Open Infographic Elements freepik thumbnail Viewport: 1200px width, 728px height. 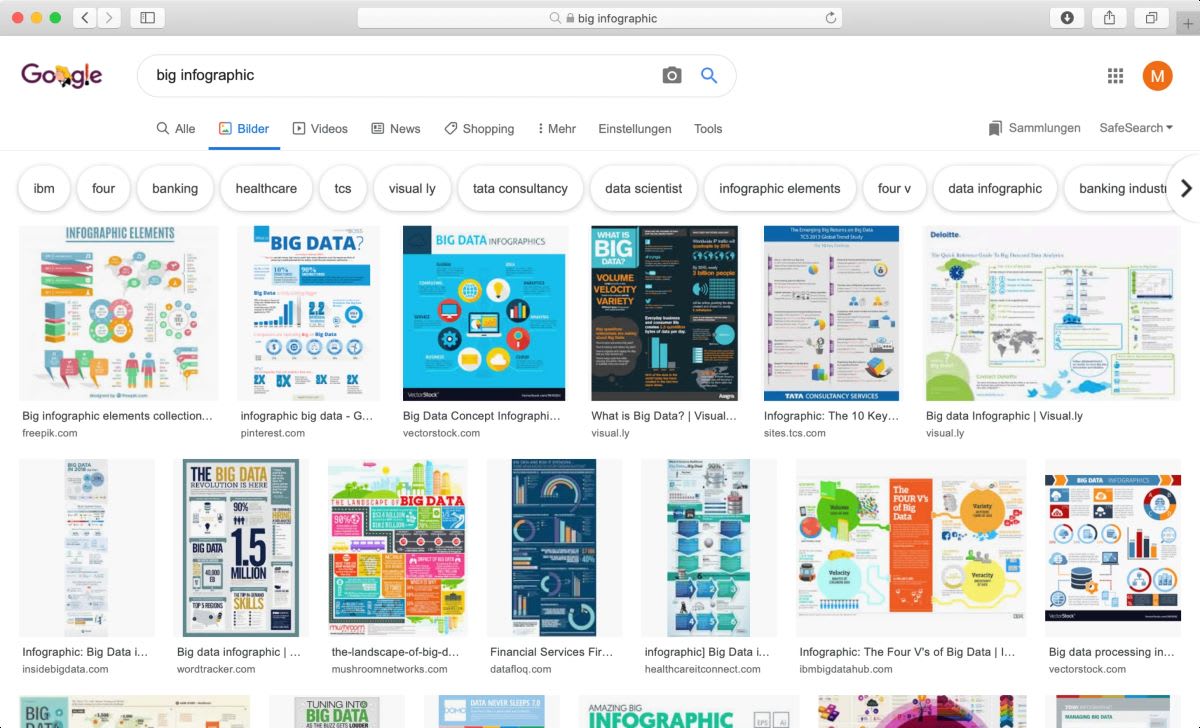119,313
